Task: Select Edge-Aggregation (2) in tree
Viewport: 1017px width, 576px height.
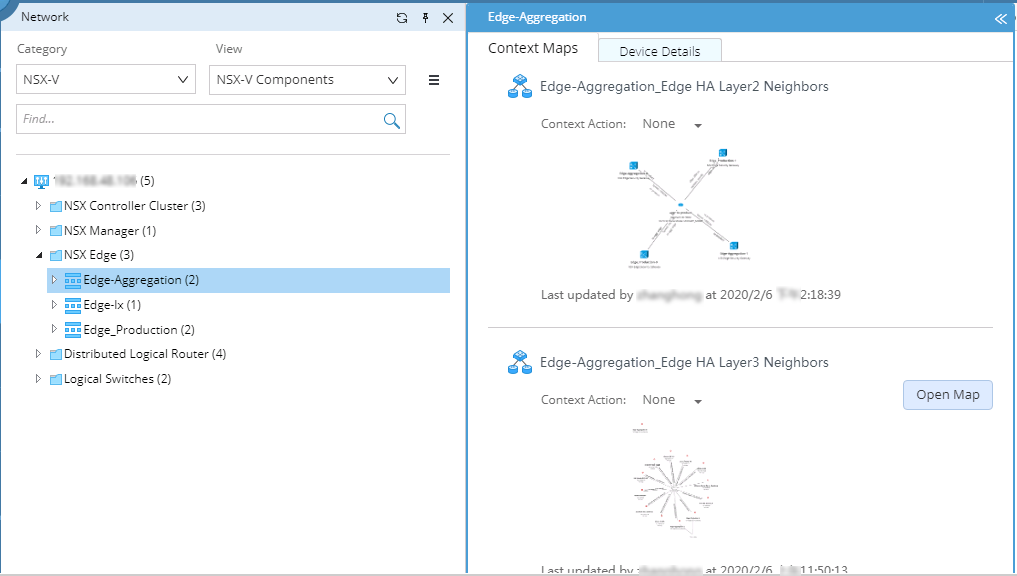Action: point(141,280)
